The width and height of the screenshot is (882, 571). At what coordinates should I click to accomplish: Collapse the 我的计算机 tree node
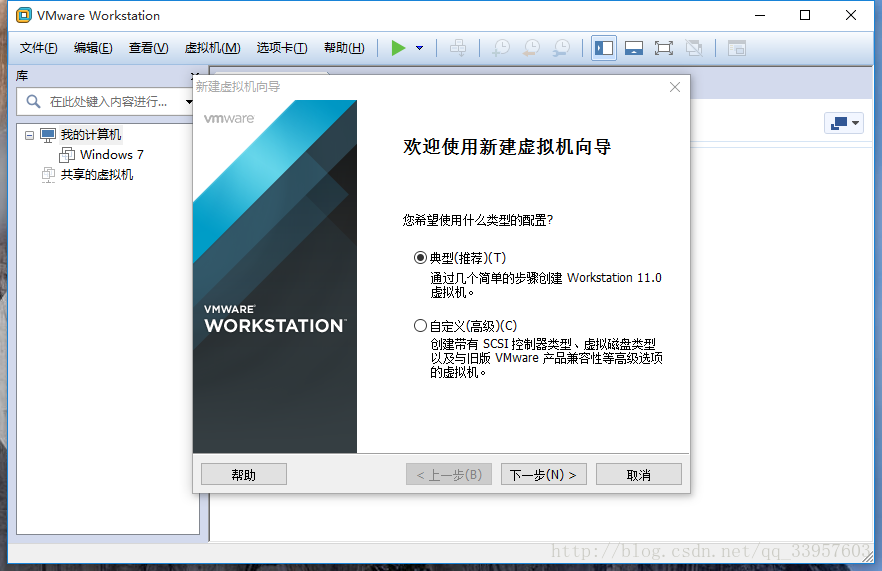29,136
